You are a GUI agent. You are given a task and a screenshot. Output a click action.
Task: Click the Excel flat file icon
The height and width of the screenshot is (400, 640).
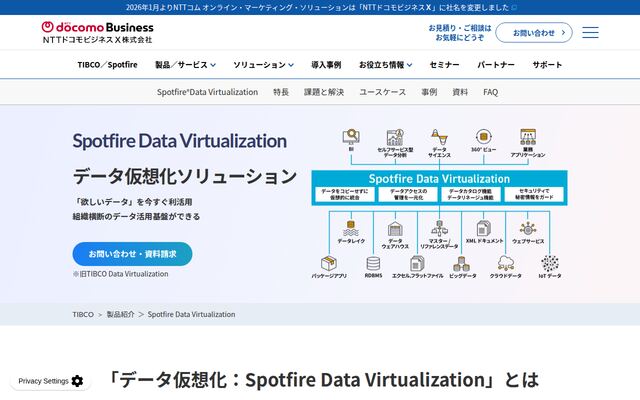(417, 264)
